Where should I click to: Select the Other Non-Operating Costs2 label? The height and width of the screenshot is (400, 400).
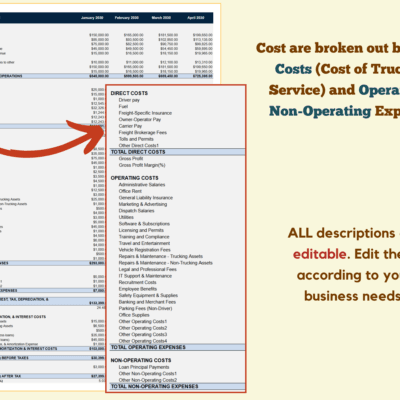click(x=148, y=380)
